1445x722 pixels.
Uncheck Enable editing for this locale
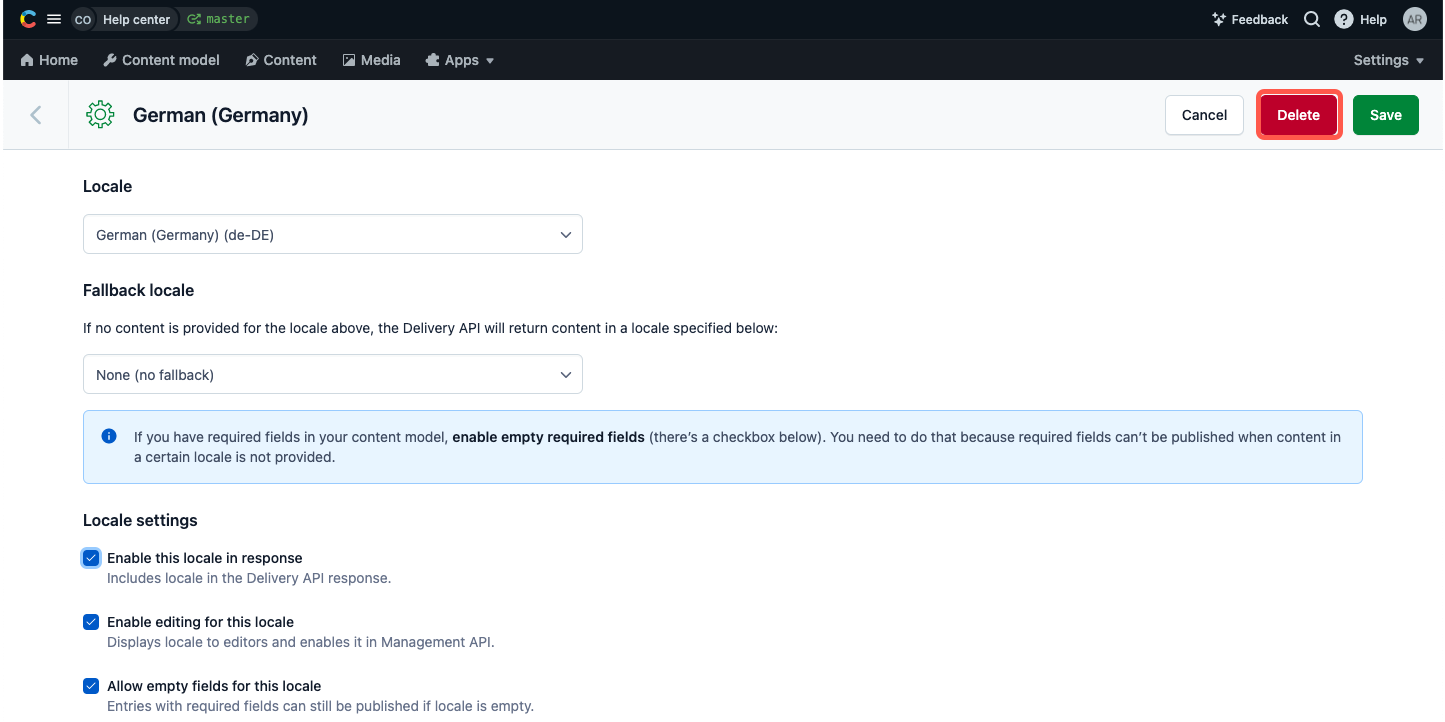pos(91,621)
